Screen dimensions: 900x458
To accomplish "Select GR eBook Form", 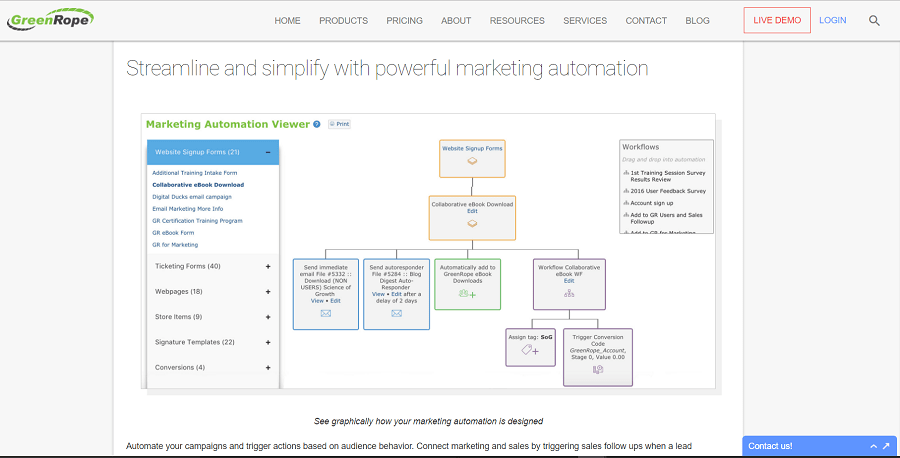I will coord(173,233).
